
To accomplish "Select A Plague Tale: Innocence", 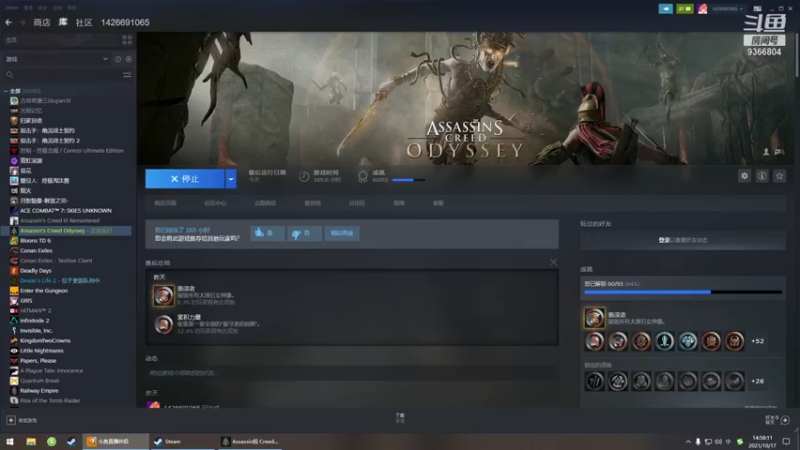I will pos(52,371).
